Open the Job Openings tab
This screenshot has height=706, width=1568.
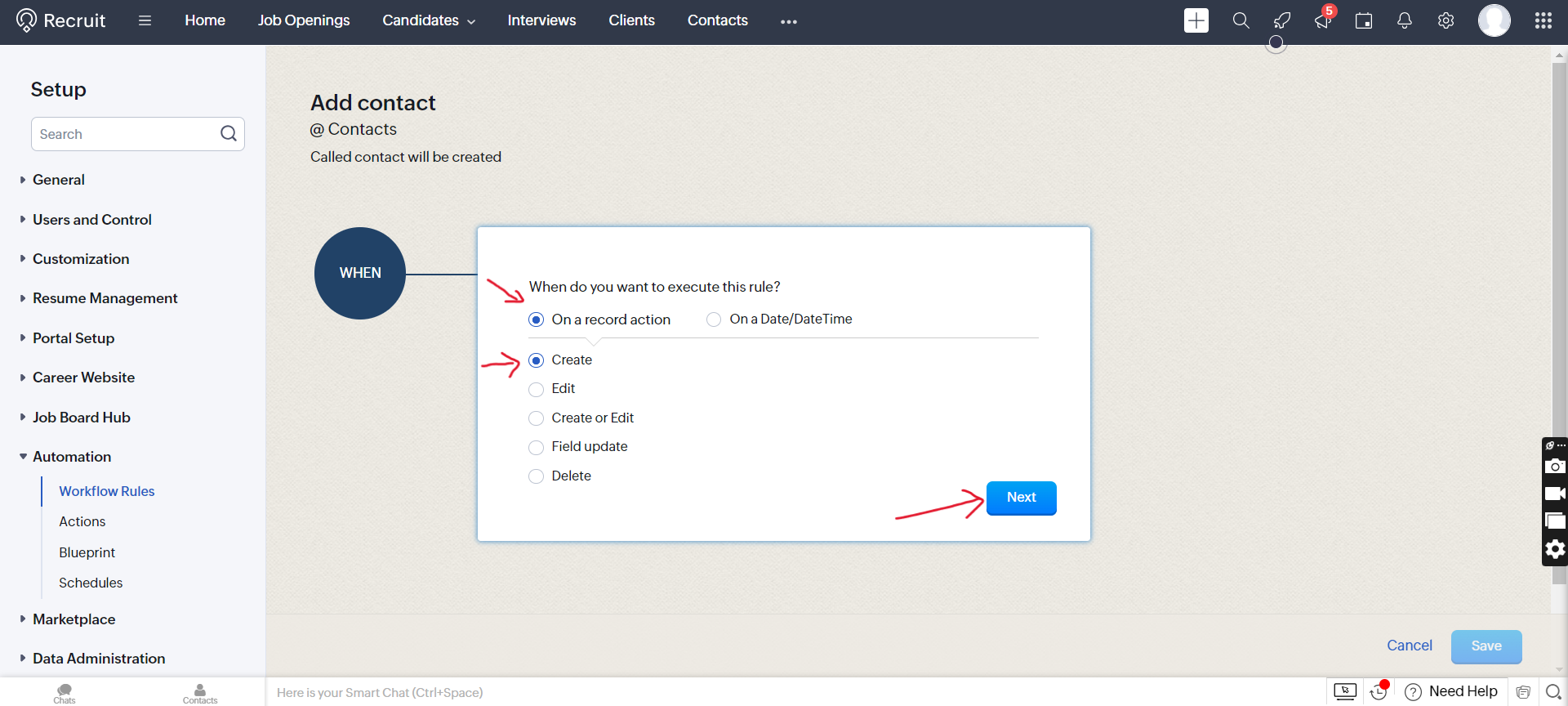pos(304,20)
